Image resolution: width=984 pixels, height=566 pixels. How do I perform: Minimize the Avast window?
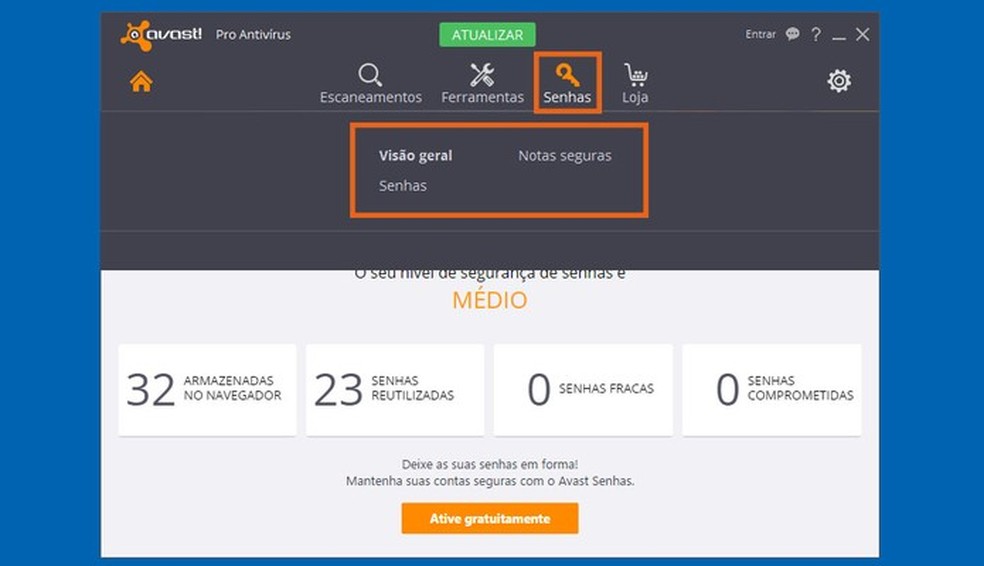pos(839,38)
